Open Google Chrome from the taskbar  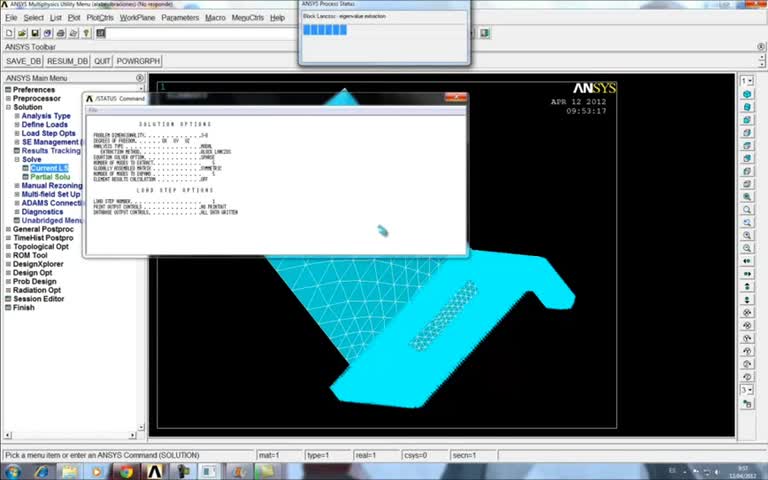pyautogui.click(x=126, y=472)
